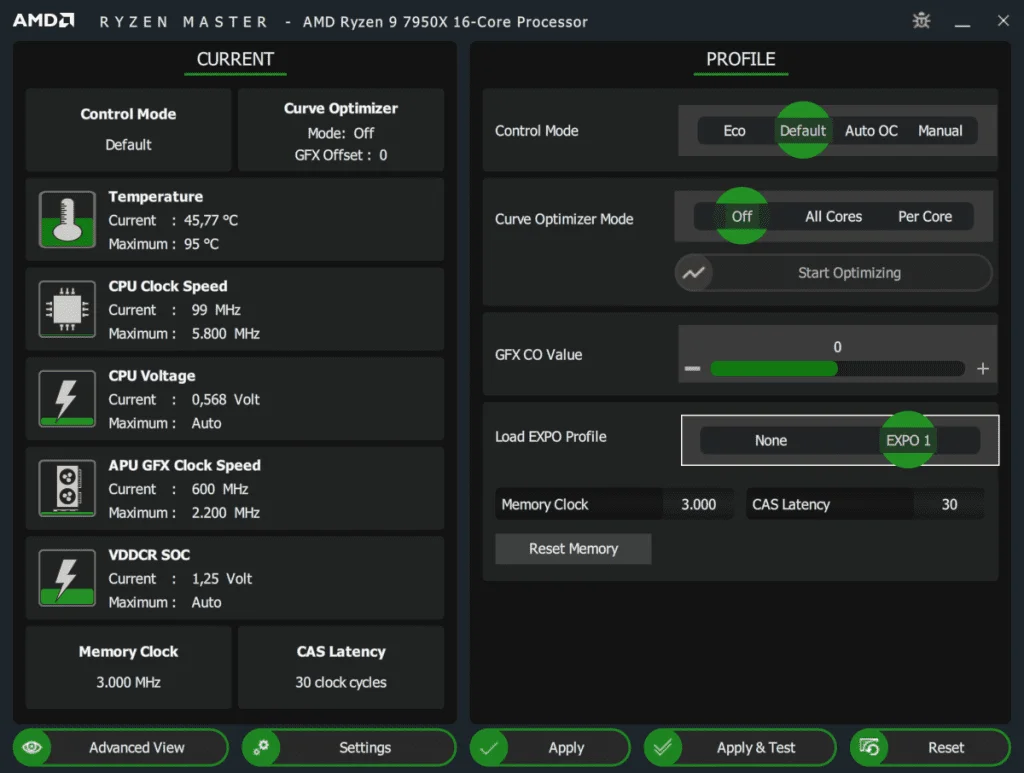Open Settings
The image size is (1024, 773).
click(x=349, y=747)
